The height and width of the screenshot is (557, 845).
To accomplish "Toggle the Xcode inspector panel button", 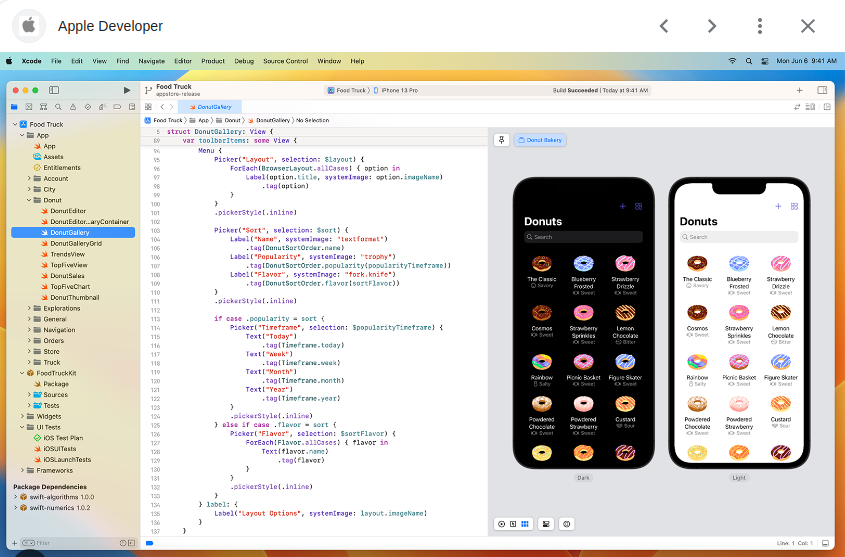I will point(822,90).
